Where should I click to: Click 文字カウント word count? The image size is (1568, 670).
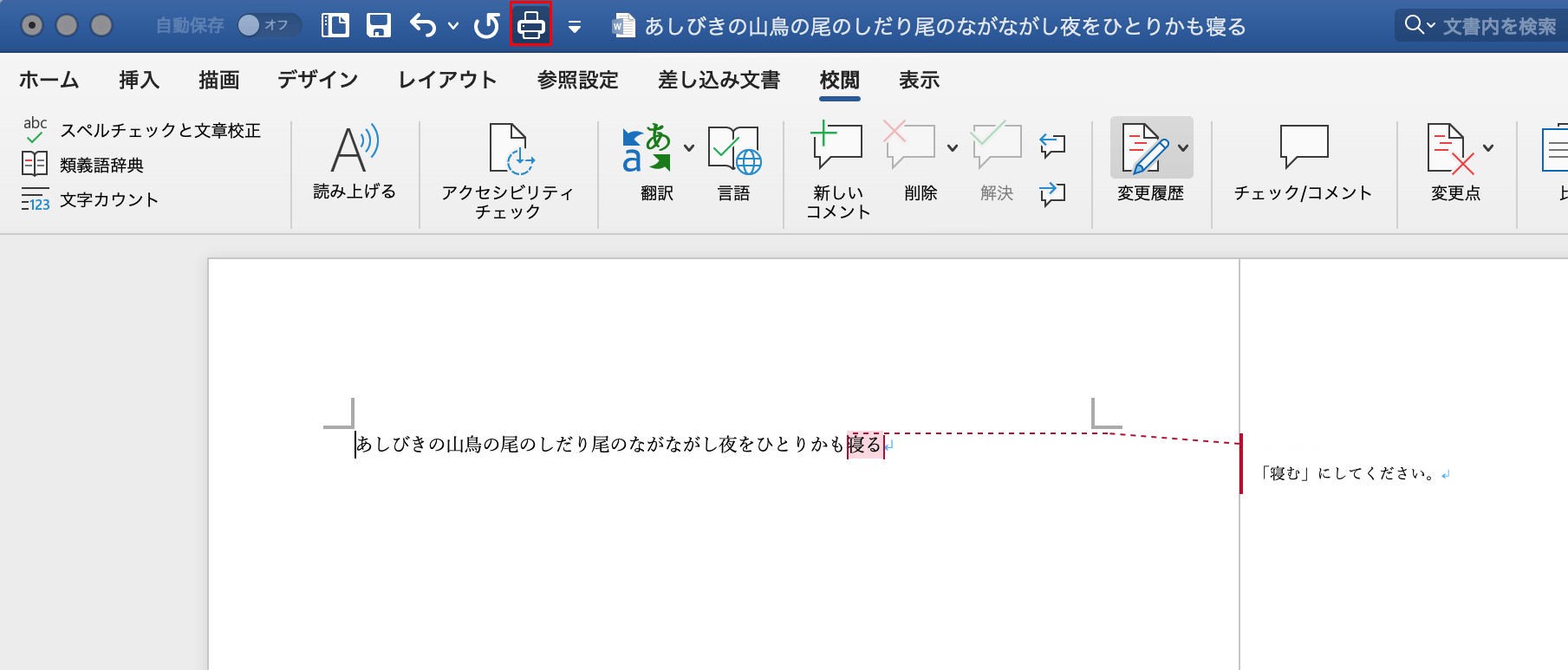(x=90, y=199)
